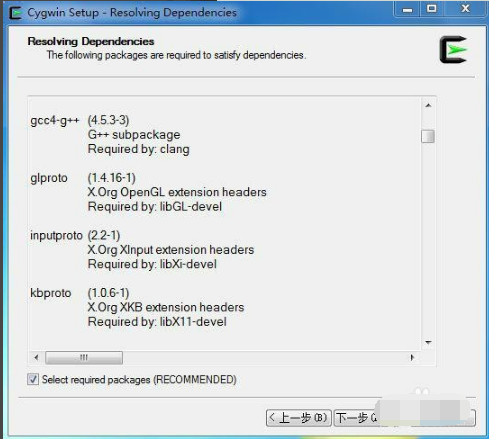Click version text (4.5.3-3)
This screenshot has width=489, height=439.
pos(108,120)
